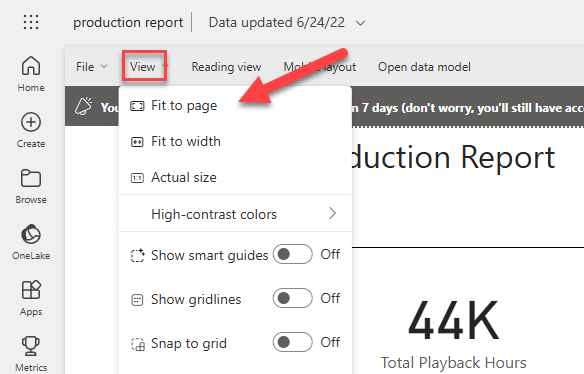Click the Show gridlines label
584x374 pixels.
pos(196,299)
